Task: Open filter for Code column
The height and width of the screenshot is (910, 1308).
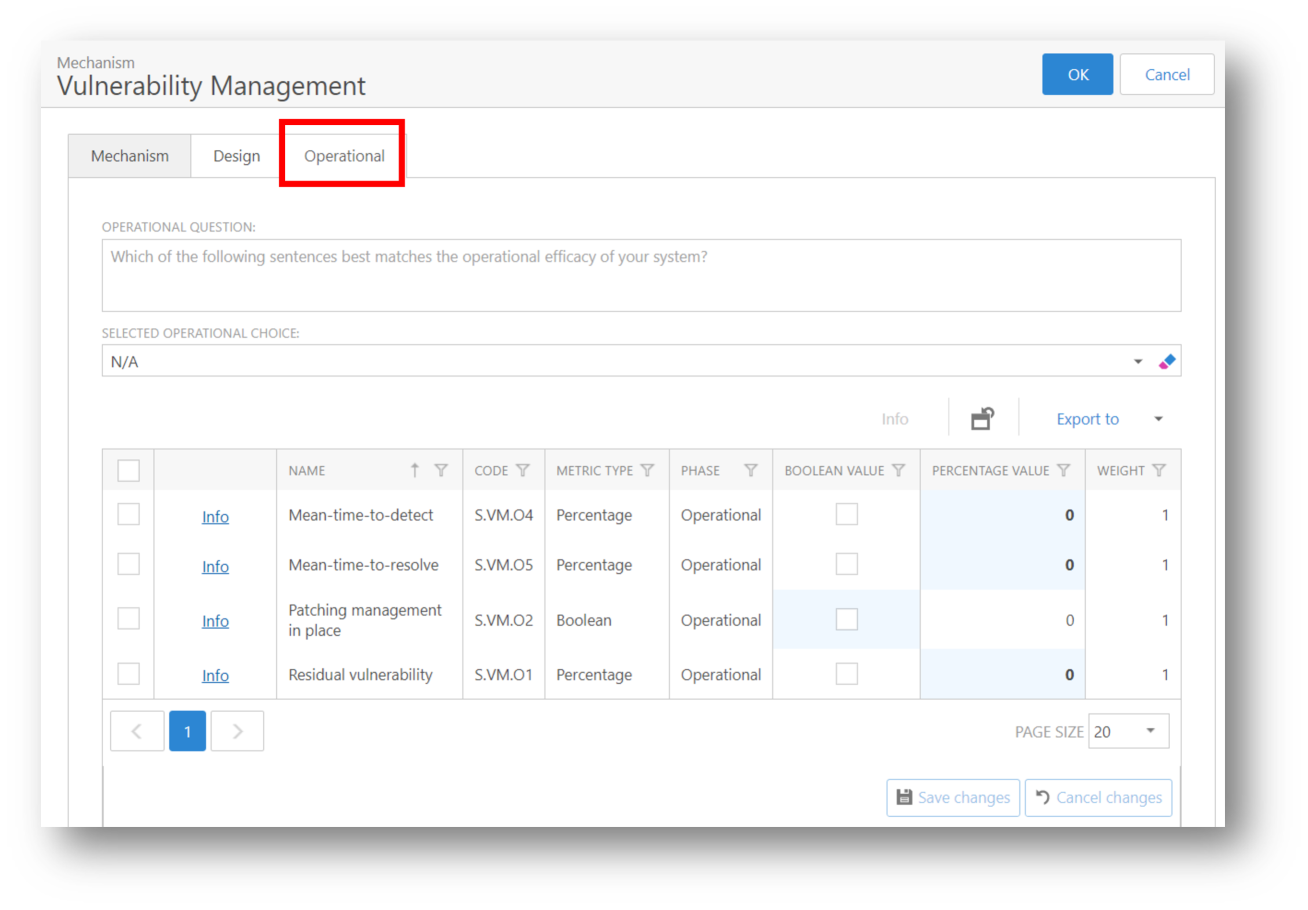Action: pyautogui.click(x=522, y=470)
